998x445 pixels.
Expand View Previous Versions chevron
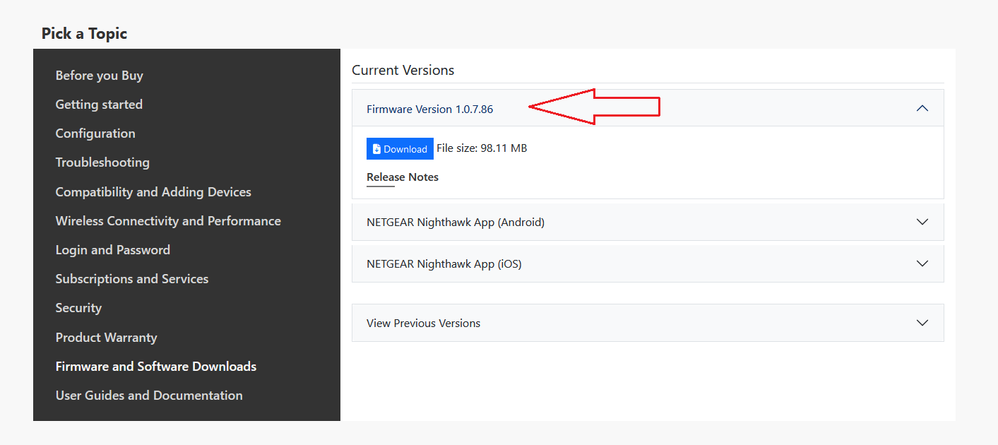point(922,323)
